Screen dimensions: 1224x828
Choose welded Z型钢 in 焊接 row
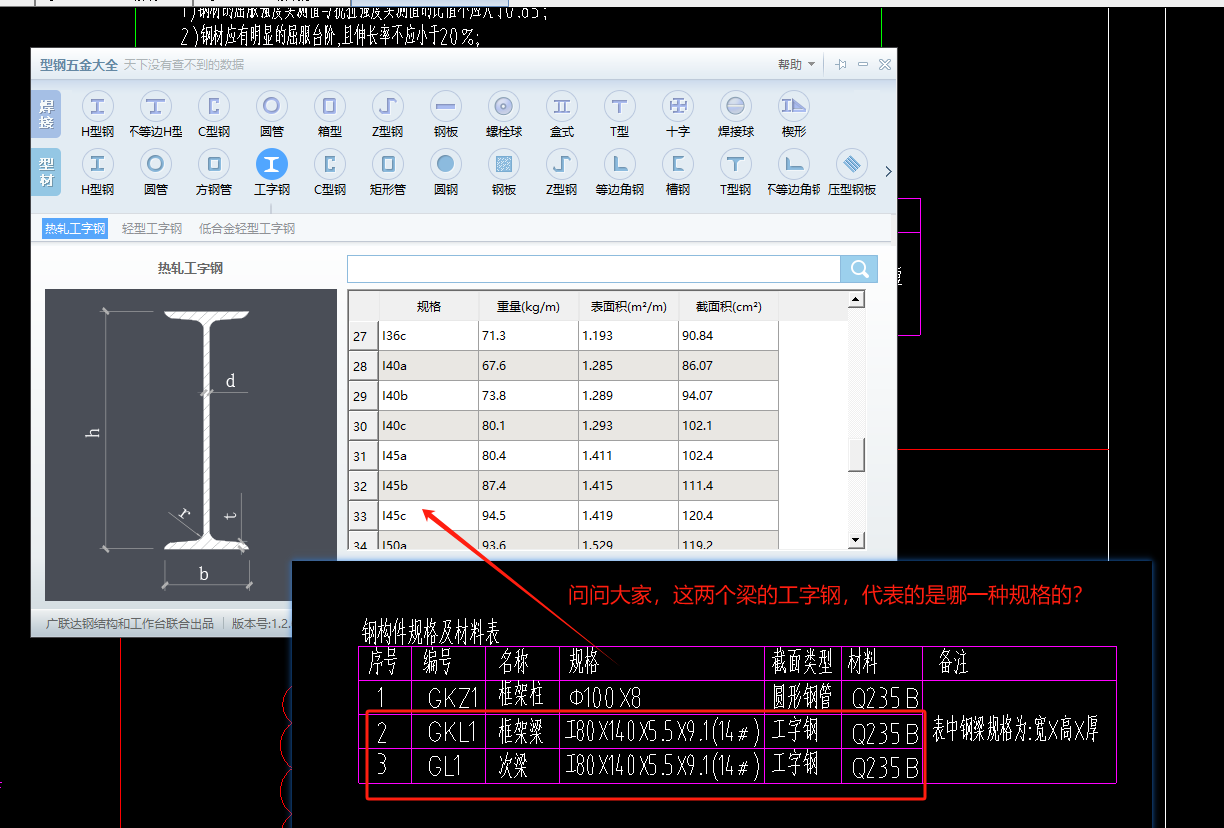(387, 114)
